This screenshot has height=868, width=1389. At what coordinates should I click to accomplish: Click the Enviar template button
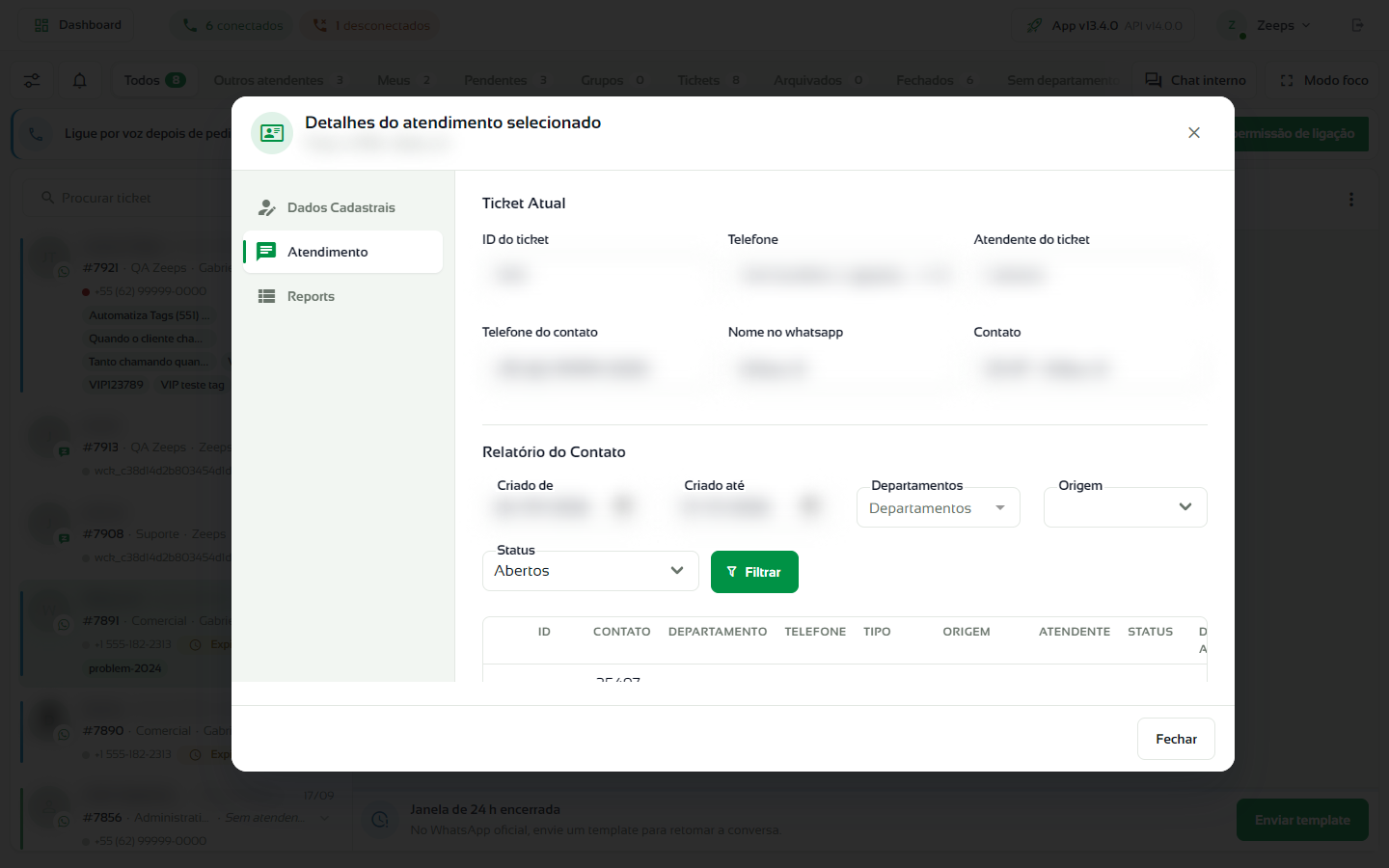1302,820
